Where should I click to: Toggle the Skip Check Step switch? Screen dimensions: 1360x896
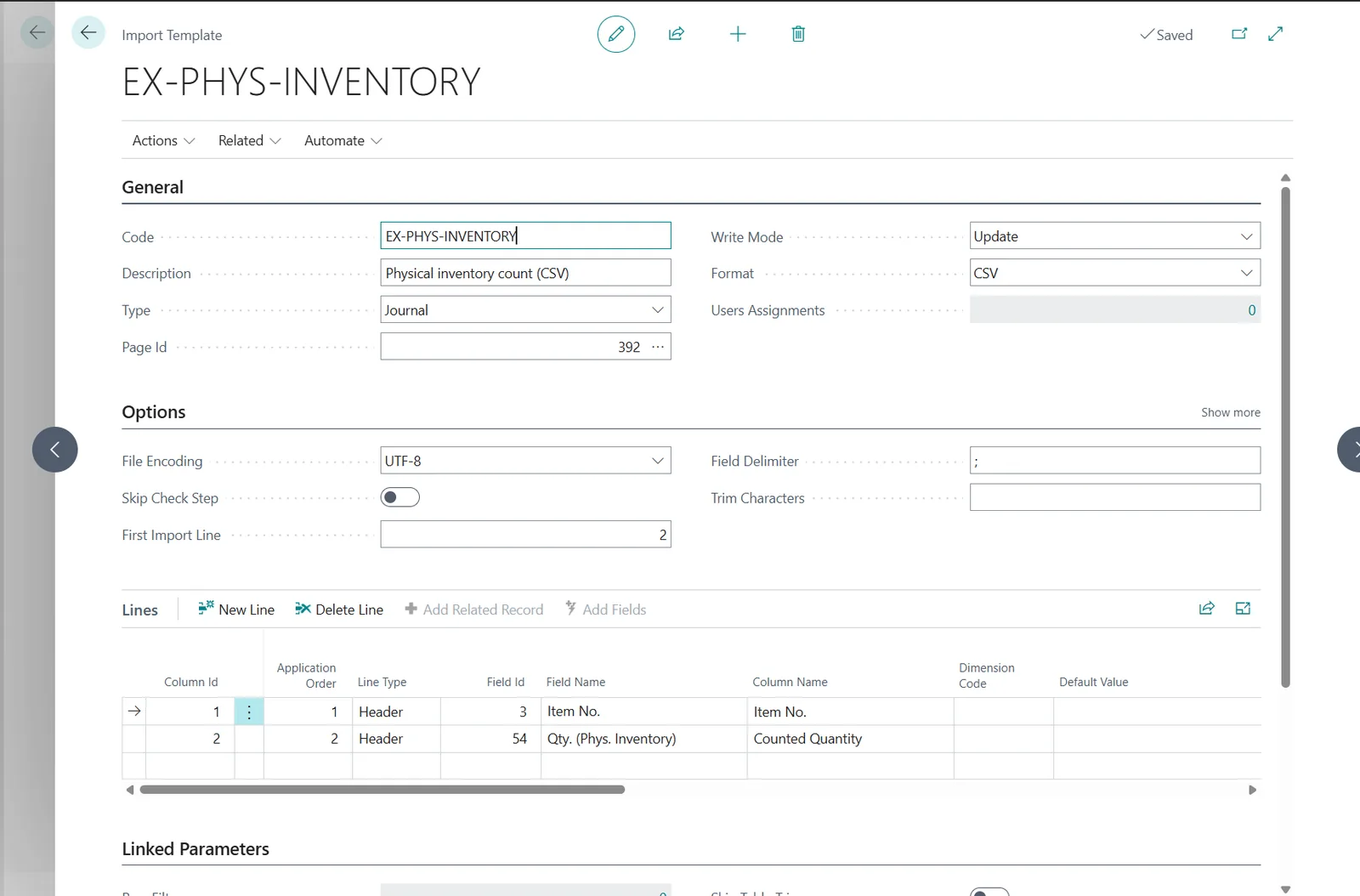tap(400, 497)
